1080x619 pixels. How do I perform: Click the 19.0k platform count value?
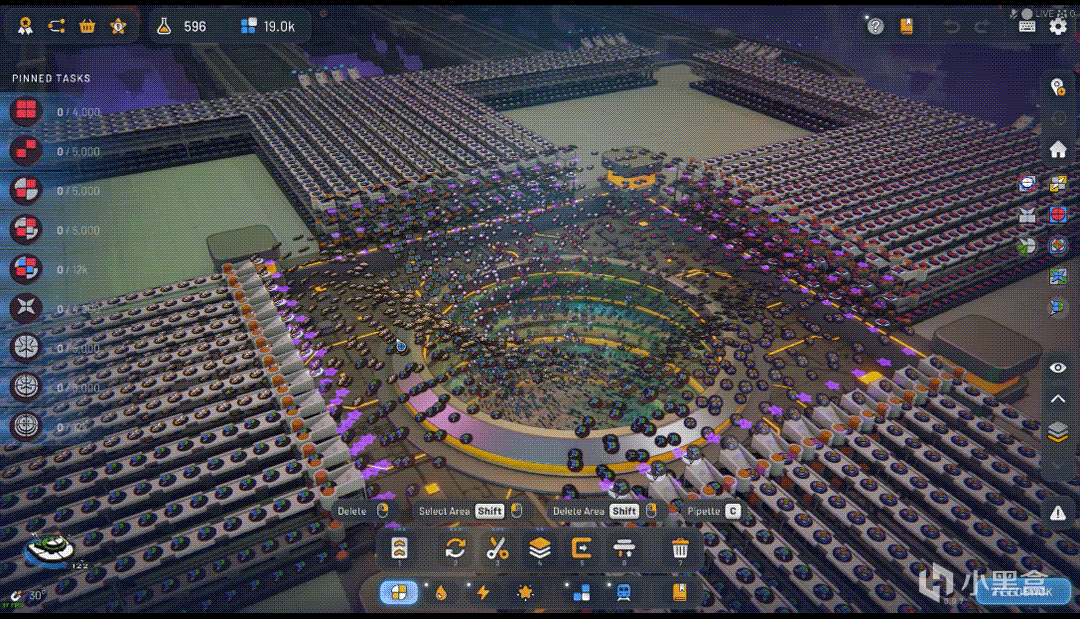coord(279,26)
